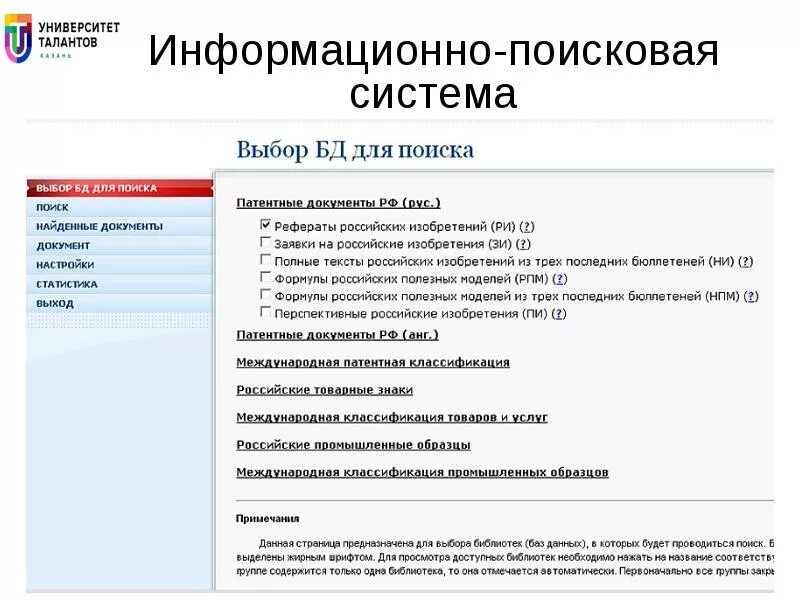The width and height of the screenshot is (800, 600).
Task: Go to the ПОИСК menu item
Action: coord(120,207)
